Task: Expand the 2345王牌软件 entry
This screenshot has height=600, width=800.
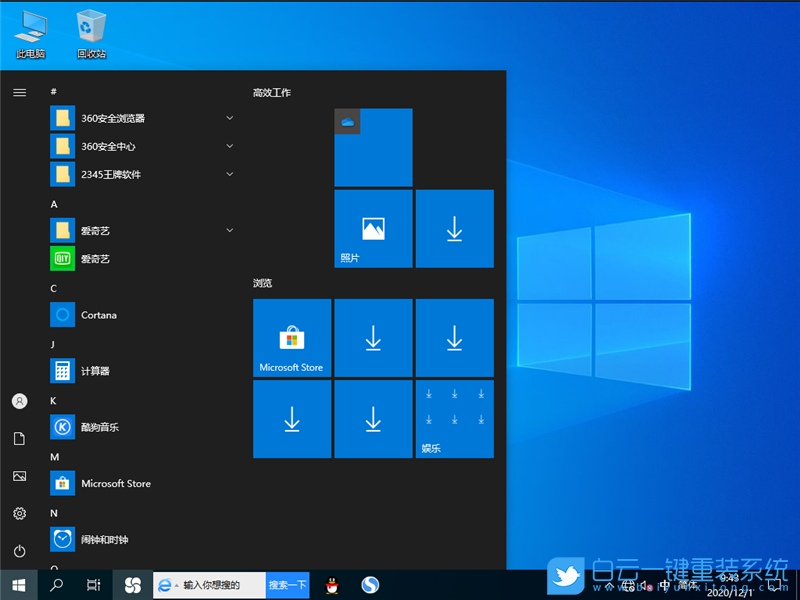Action: tap(229, 173)
